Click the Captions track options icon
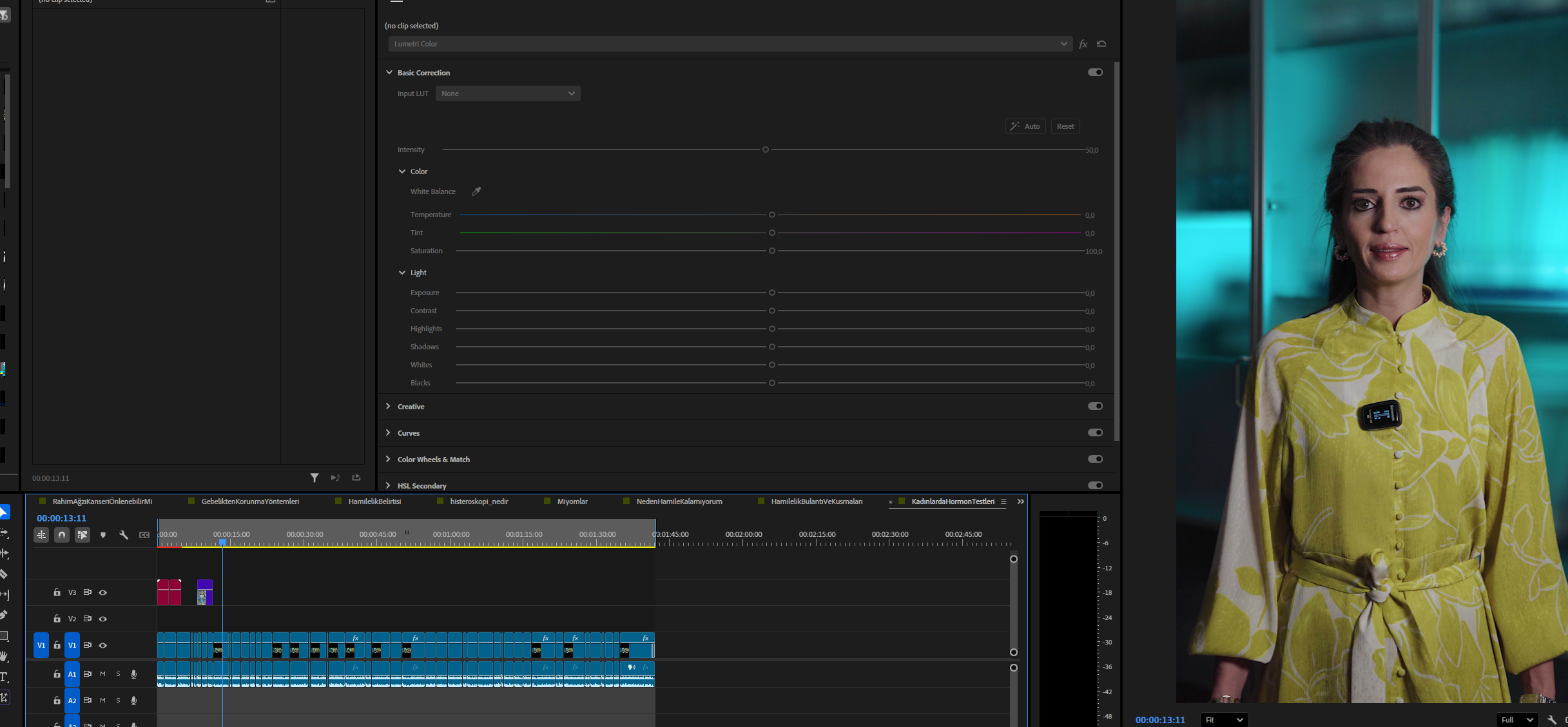 [x=144, y=535]
